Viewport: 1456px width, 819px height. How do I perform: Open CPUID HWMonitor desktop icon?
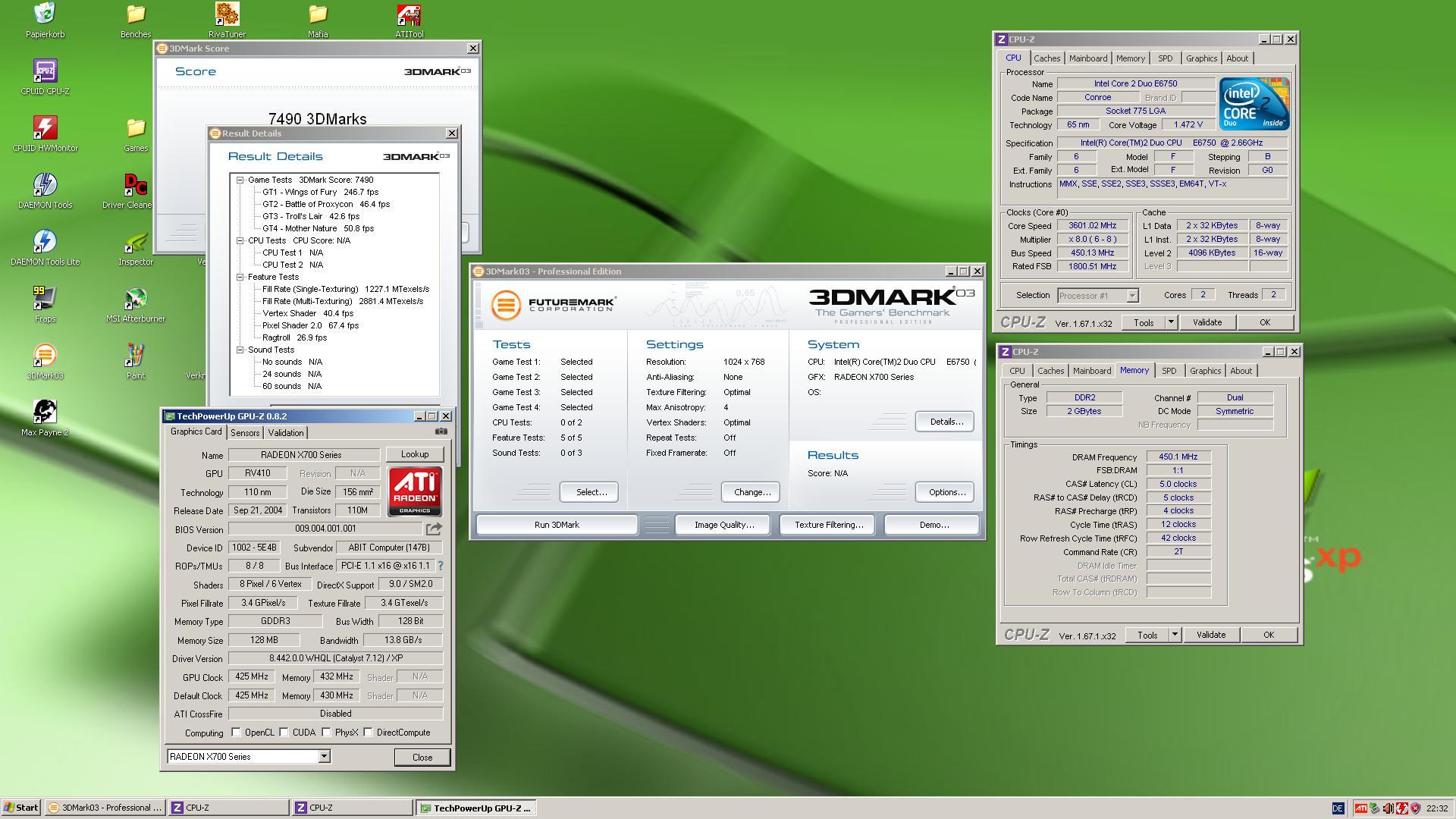45,128
